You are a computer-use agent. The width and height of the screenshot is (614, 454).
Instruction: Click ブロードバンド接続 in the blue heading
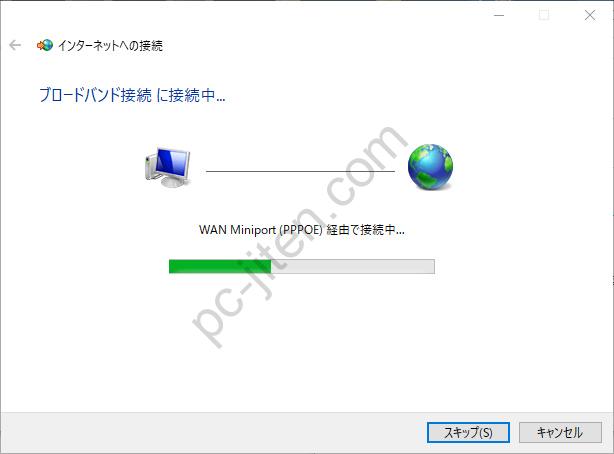pyautogui.click(x=95, y=95)
